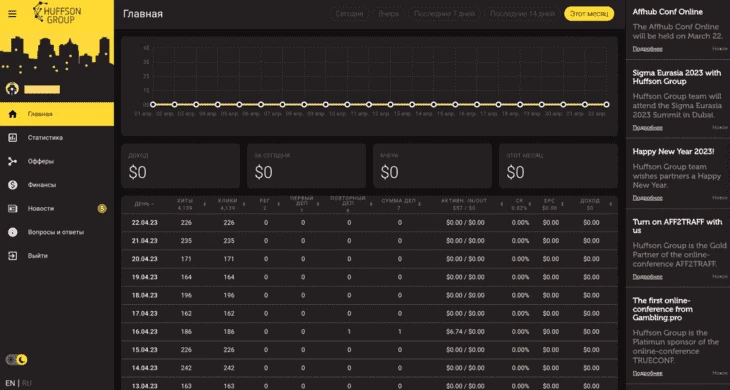The width and height of the screenshot is (730, 390).
Task: Click the За сегодня $0 card
Action: point(306,166)
